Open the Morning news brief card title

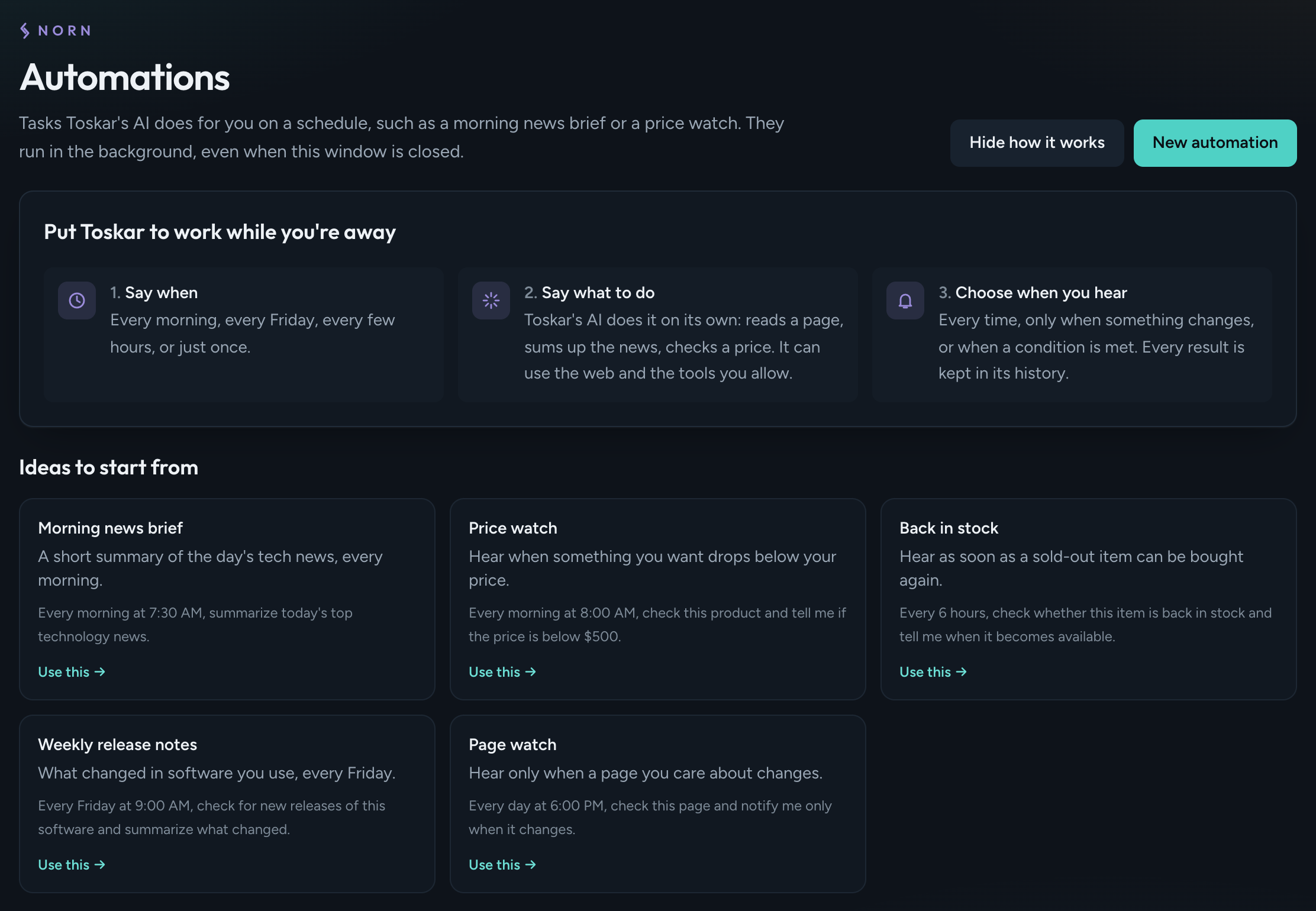(x=110, y=528)
